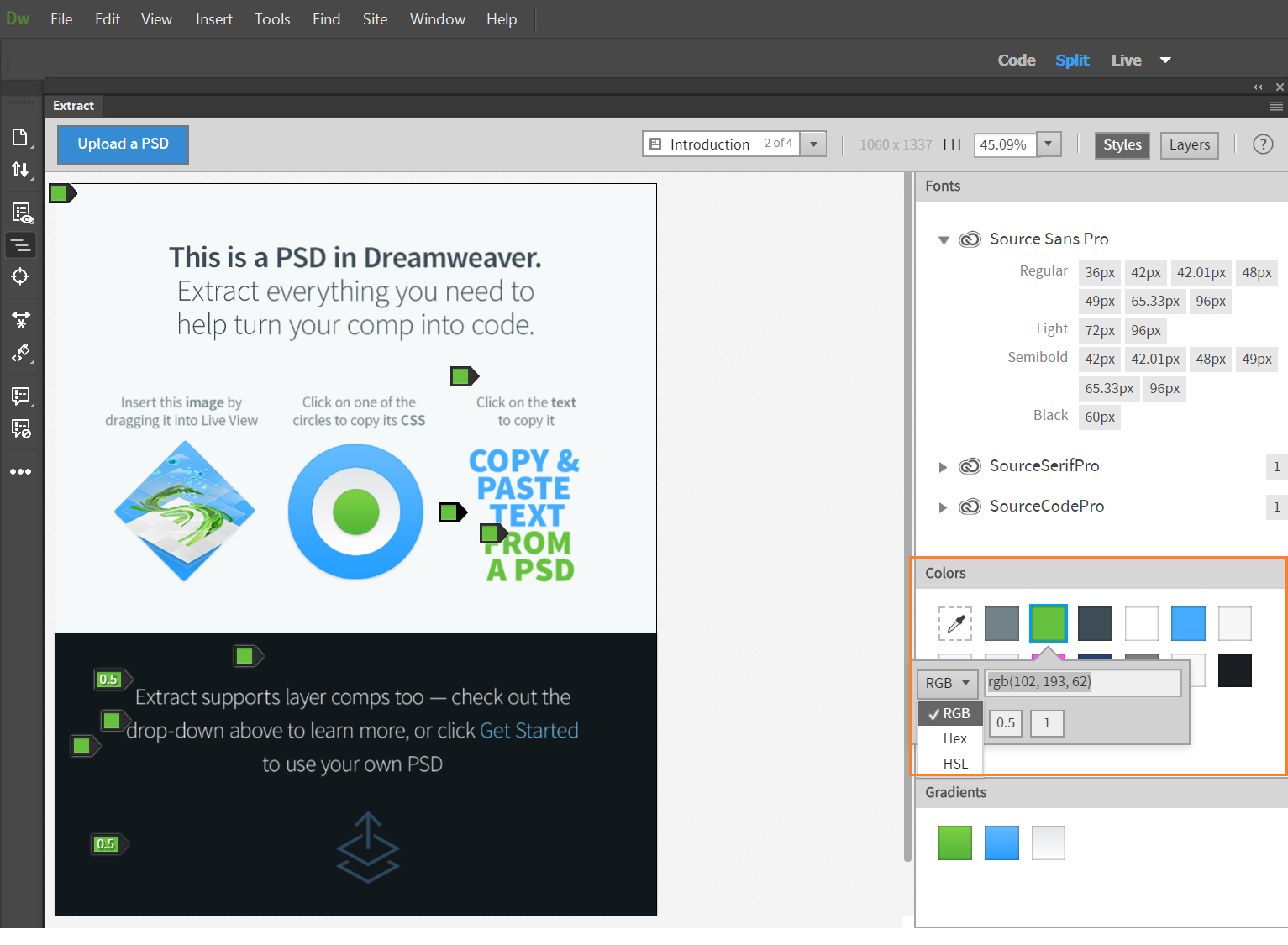Image resolution: width=1288 pixels, height=945 pixels.
Task: Click Creative Cloud icon beside SourceSerifPro
Action: [x=970, y=466]
